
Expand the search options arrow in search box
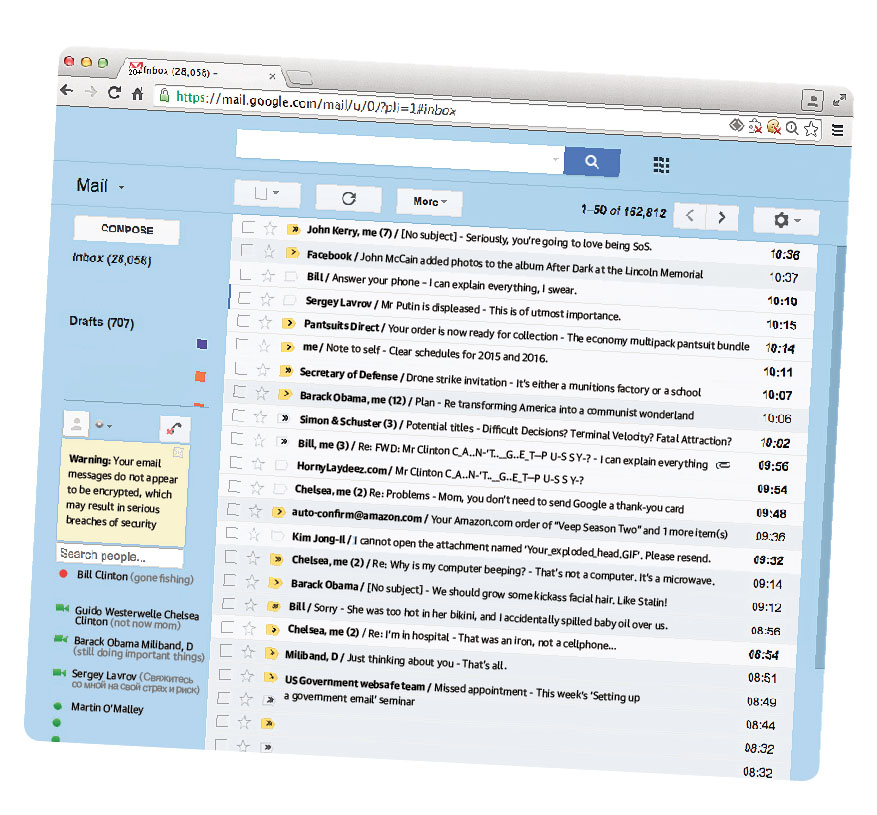[555, 159]
